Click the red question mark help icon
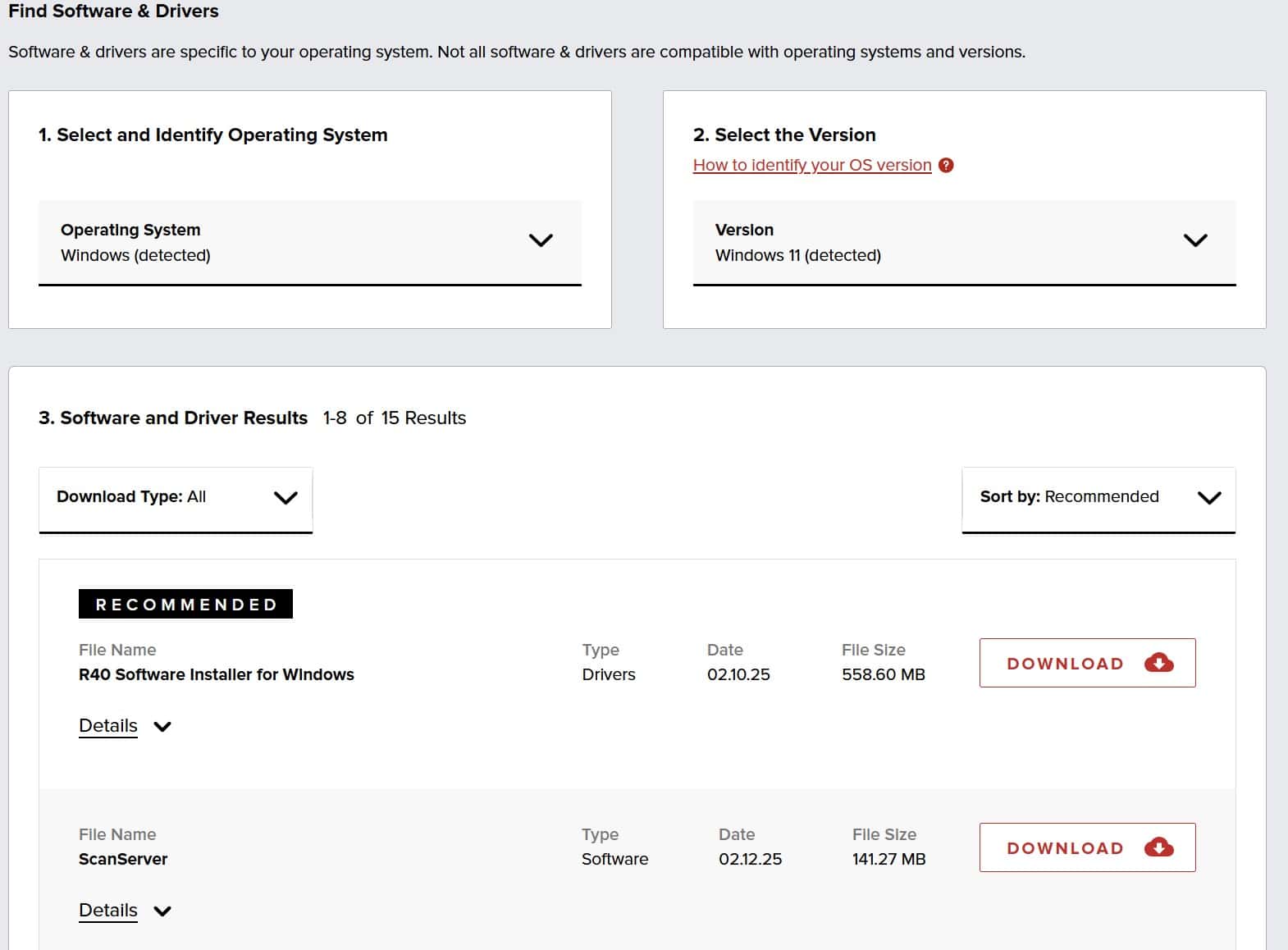 [946, 165]
